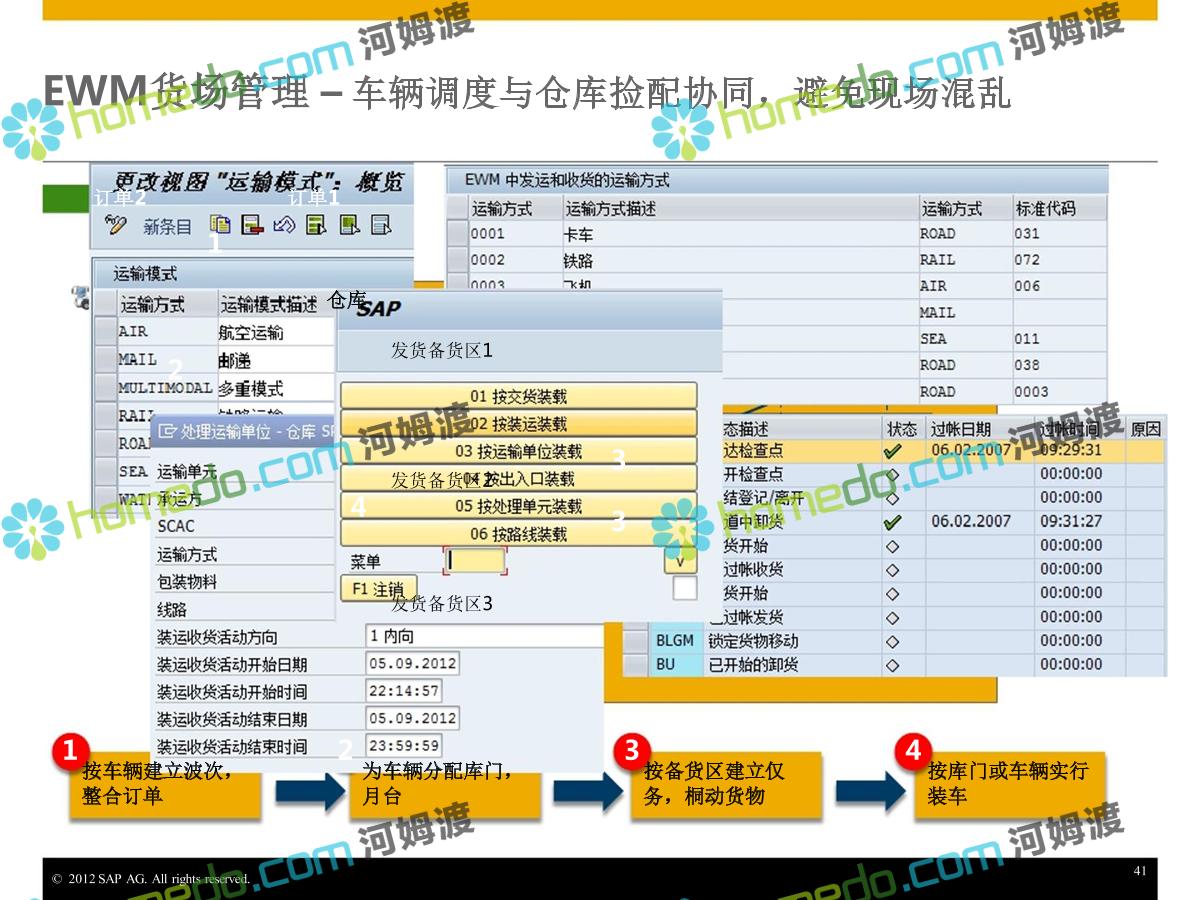Click the delete row icon with red minus
The image size is (1200, 900).
click(252, 225)
